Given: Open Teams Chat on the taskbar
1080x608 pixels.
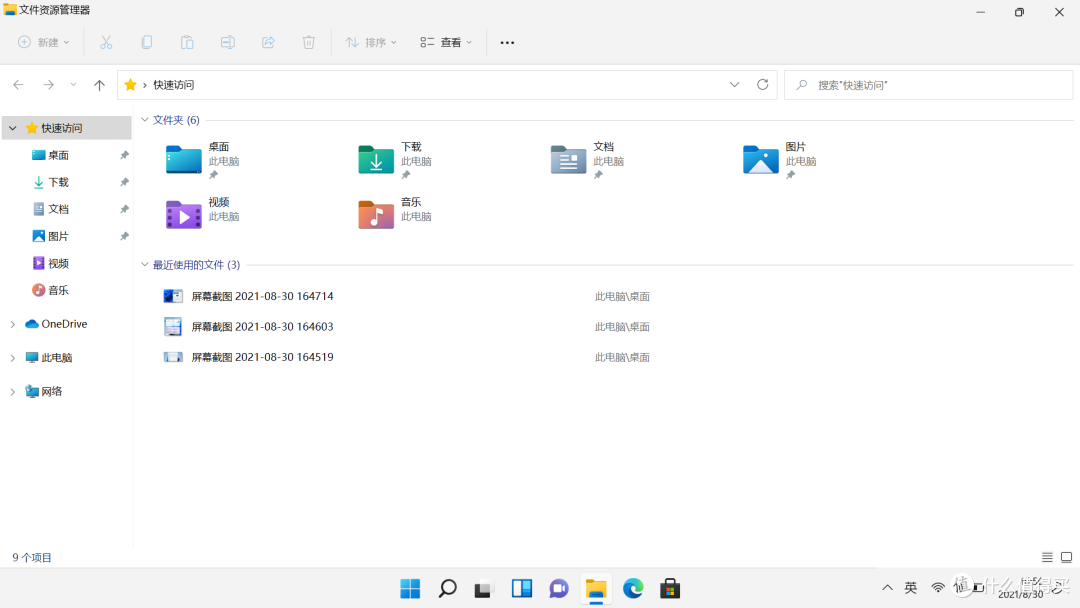Looking at the screenshot, I should (x=559, y=589).
